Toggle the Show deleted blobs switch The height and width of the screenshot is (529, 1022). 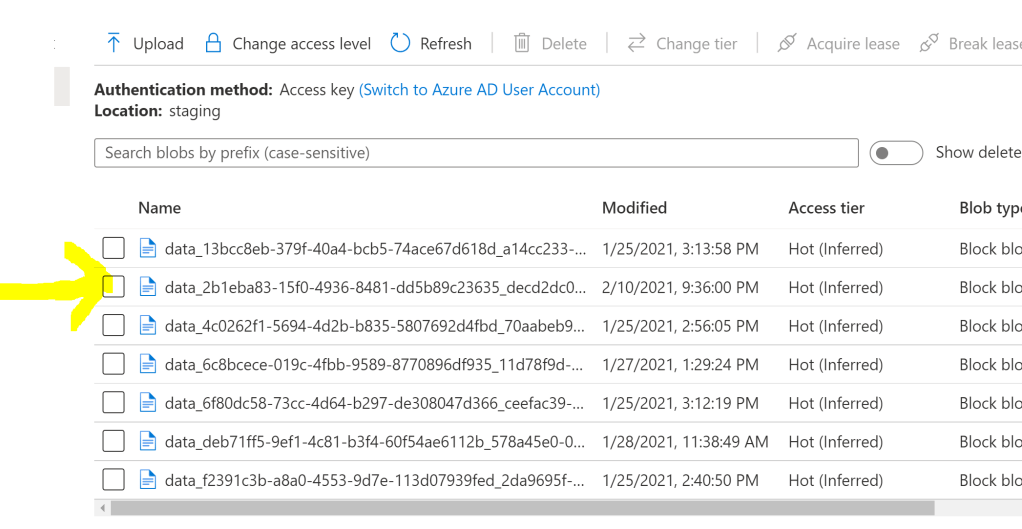tap(895, 153)
